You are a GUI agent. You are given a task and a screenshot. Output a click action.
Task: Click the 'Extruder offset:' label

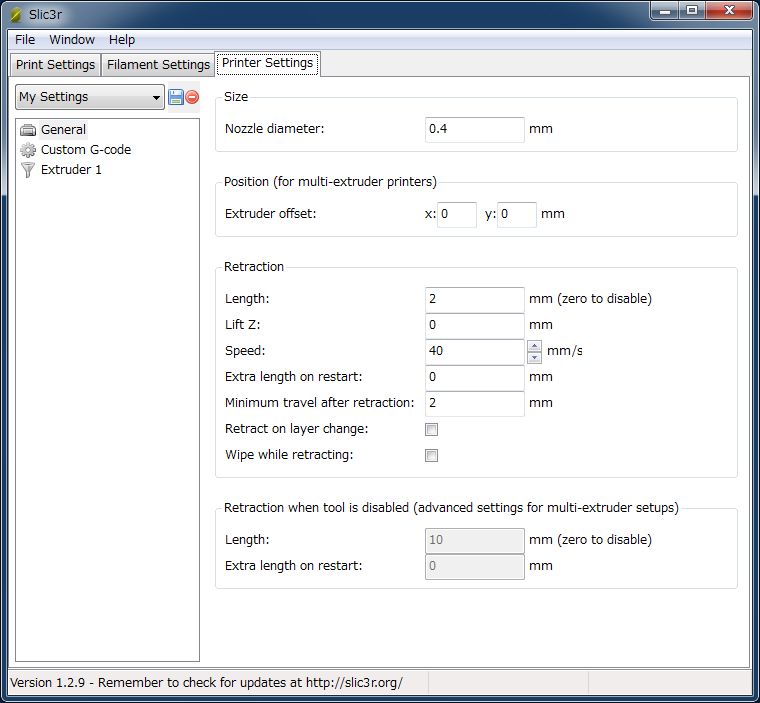click(270, 214)
